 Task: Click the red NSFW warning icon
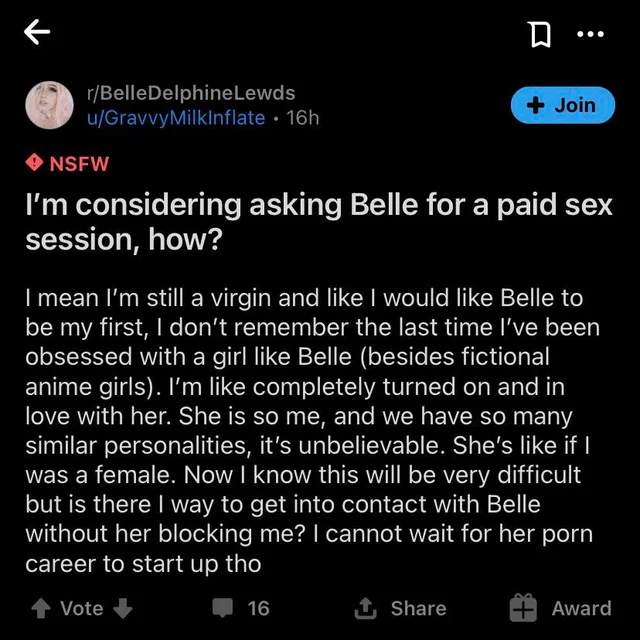coord(34,163)
